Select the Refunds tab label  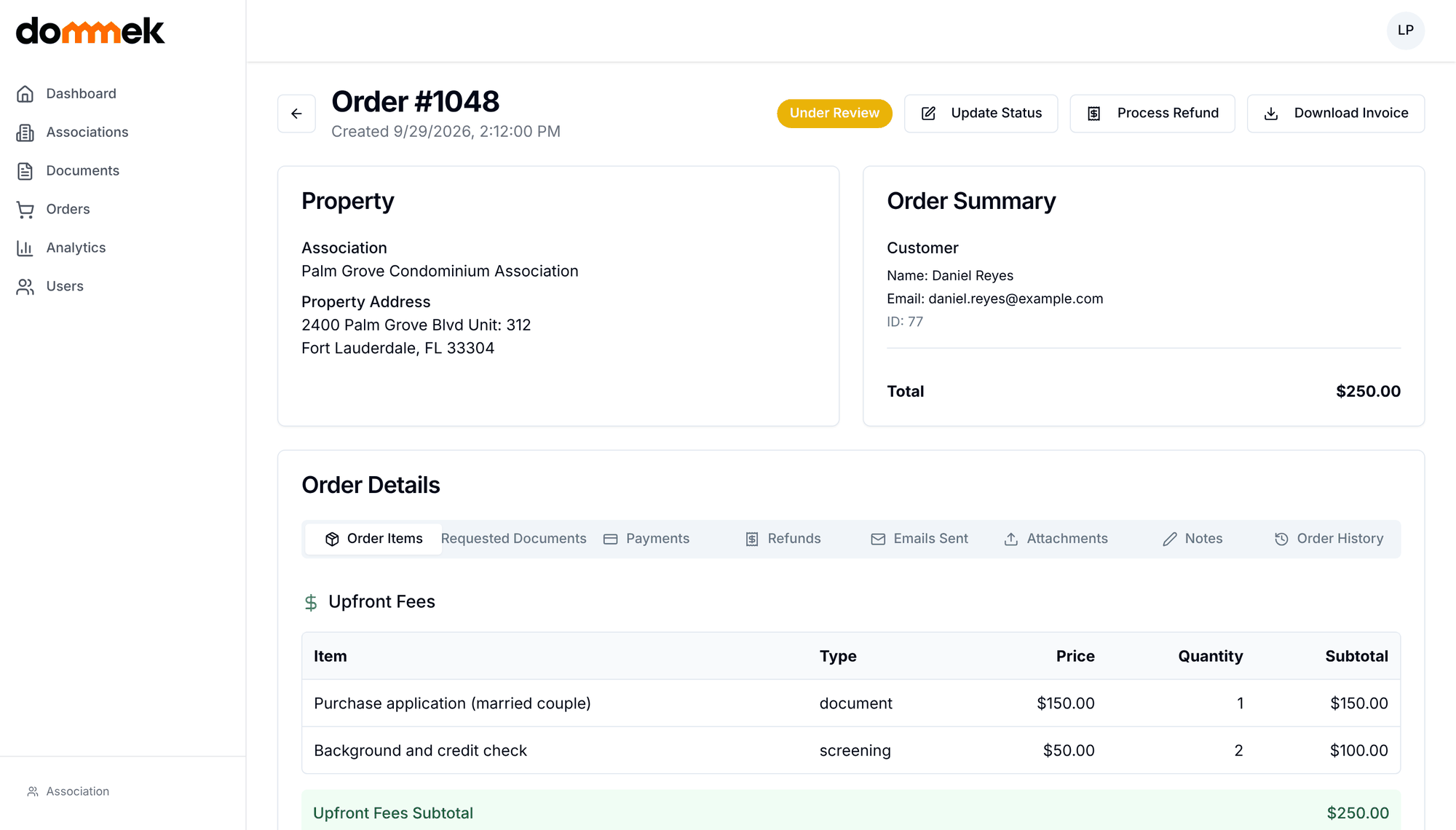coord(794,539)
